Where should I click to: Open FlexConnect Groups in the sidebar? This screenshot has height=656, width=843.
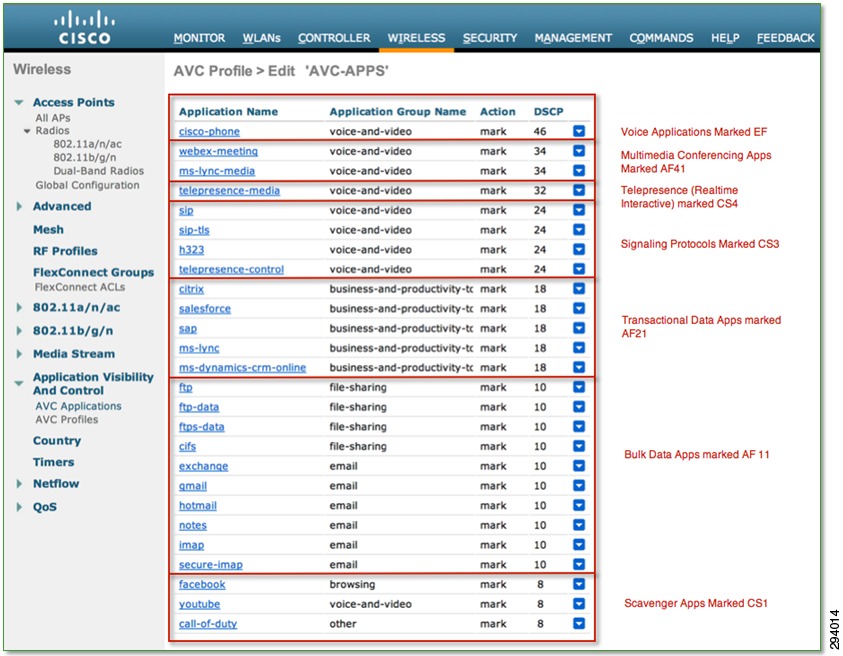click(94, 273)
